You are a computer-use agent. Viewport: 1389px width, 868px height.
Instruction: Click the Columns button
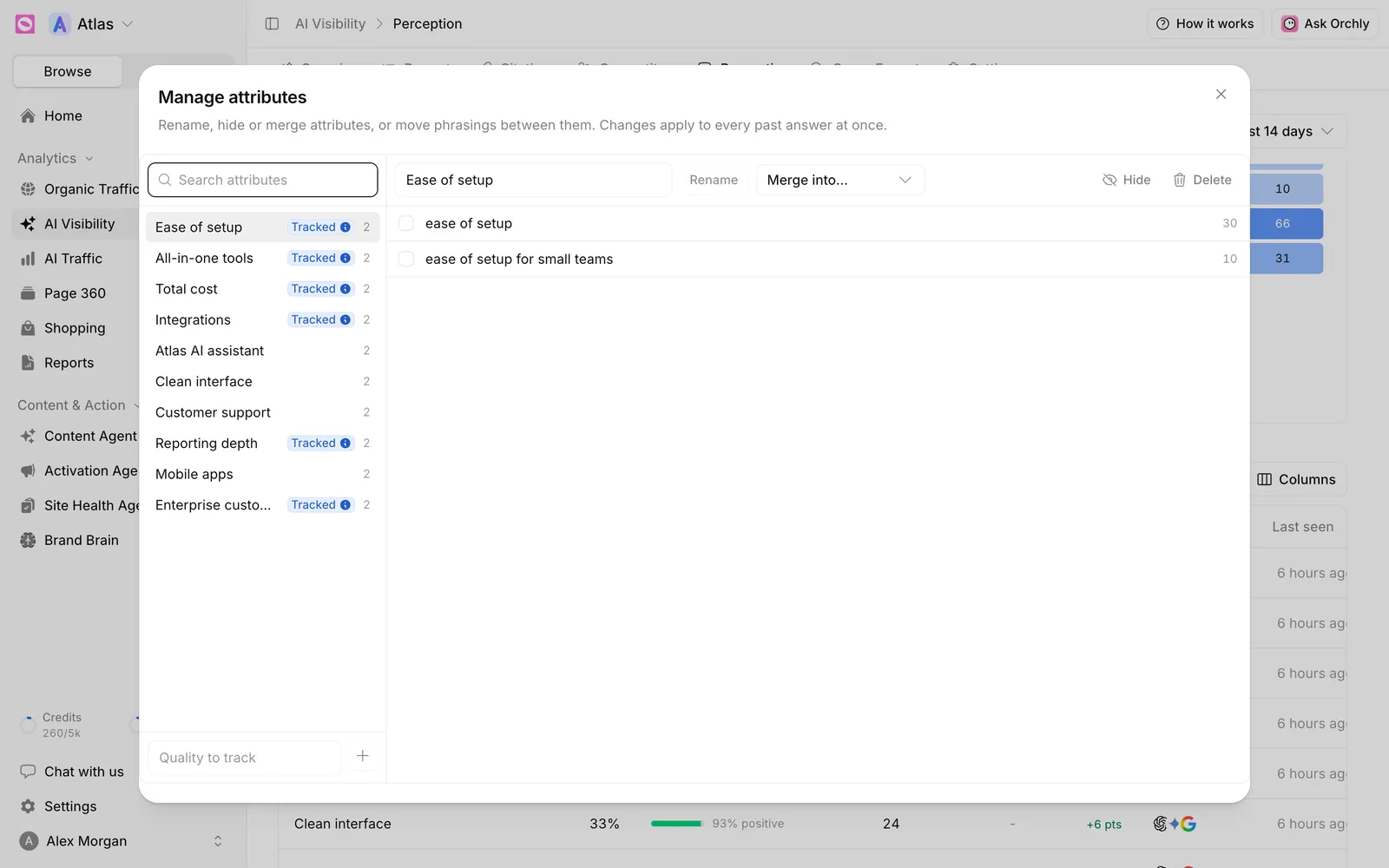click(x=1297, y=479)
